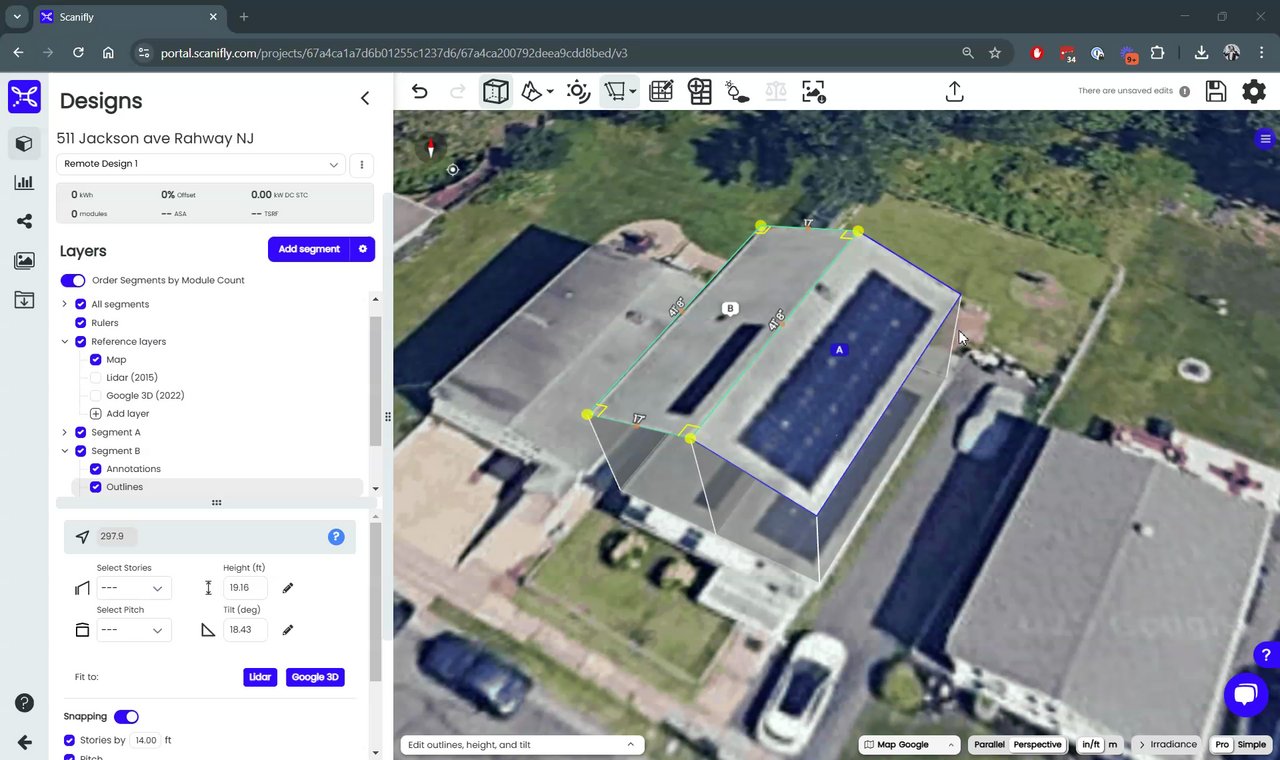Add a module array with grid-plus tool

700,92
